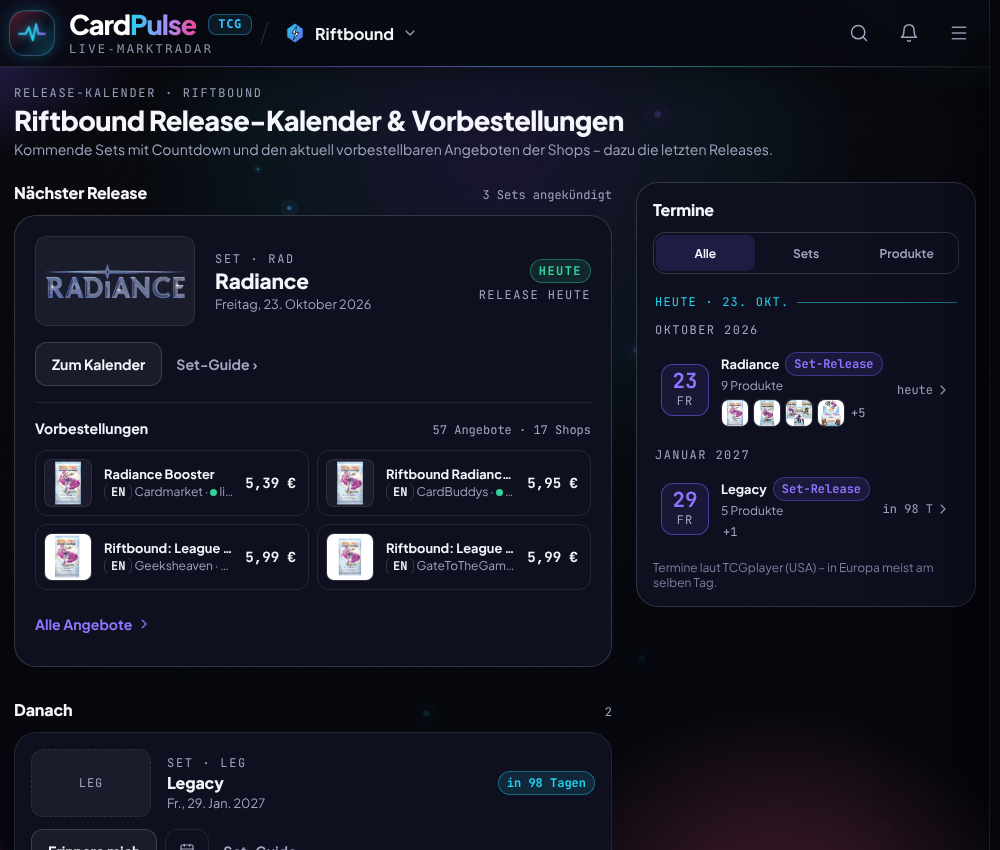Click the in 98 Tagen badge
Screen dimensions: 1000x850
[x=546, y=783]
